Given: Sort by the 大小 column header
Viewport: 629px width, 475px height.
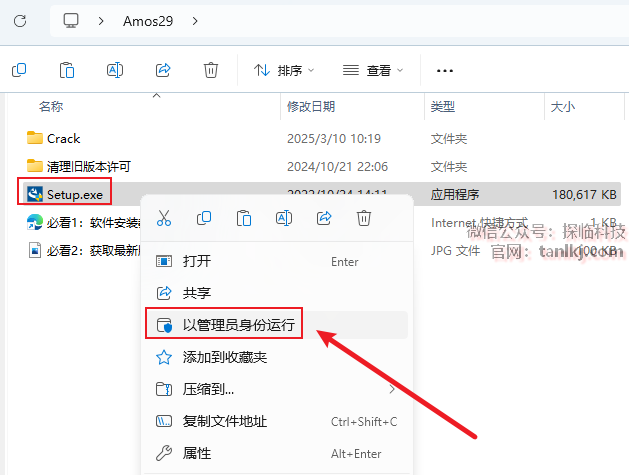Looking at the screenshot, I should pyautogui.click(x=562, y=107).
